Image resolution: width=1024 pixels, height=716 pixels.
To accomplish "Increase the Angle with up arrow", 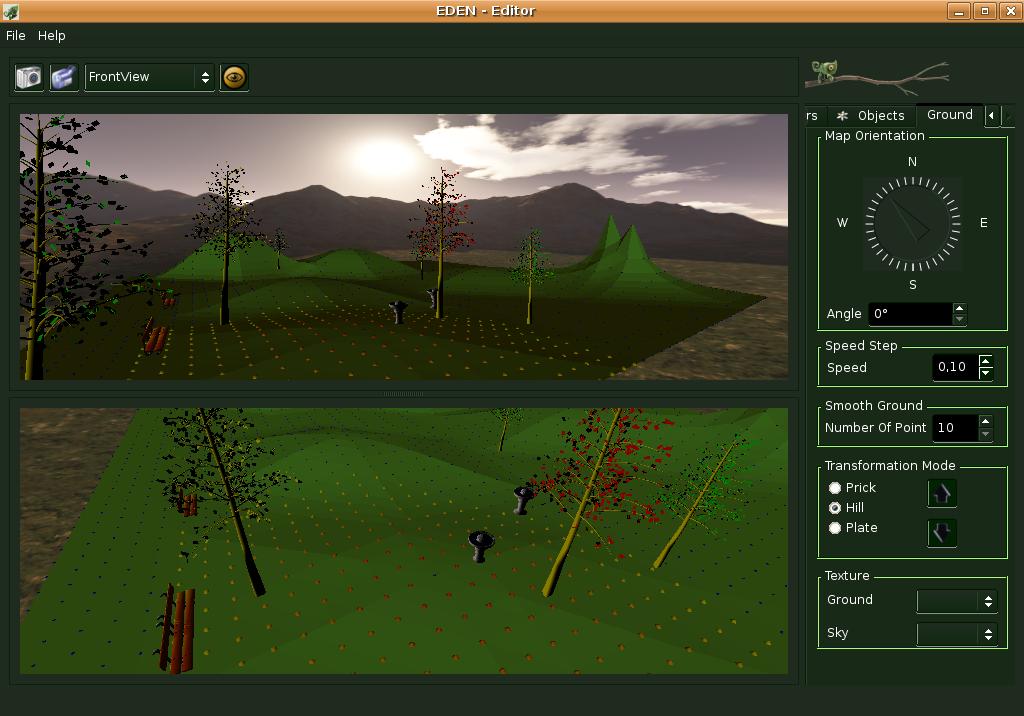I will tap(959, 308).
